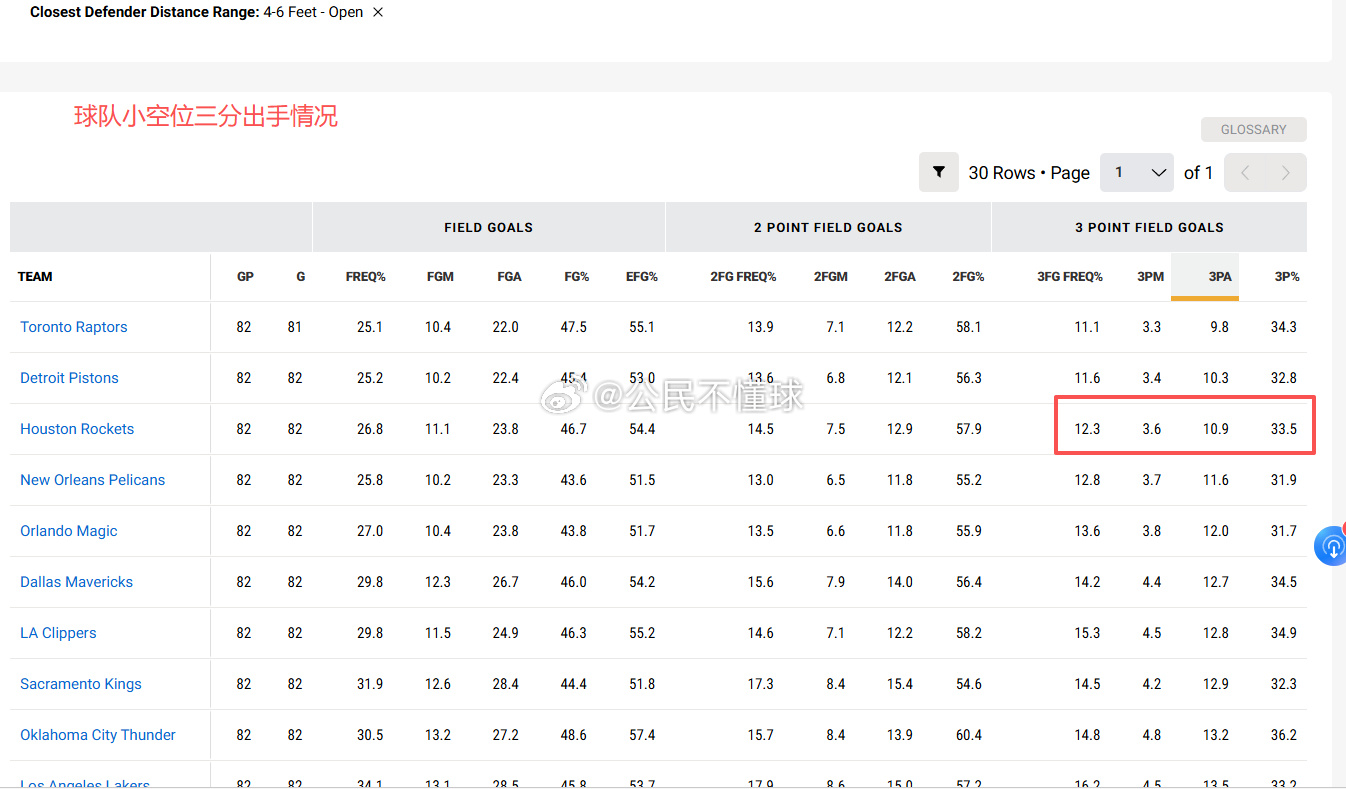
Task: Sort table by TEAM column header
Action: (x=35, y=277)
